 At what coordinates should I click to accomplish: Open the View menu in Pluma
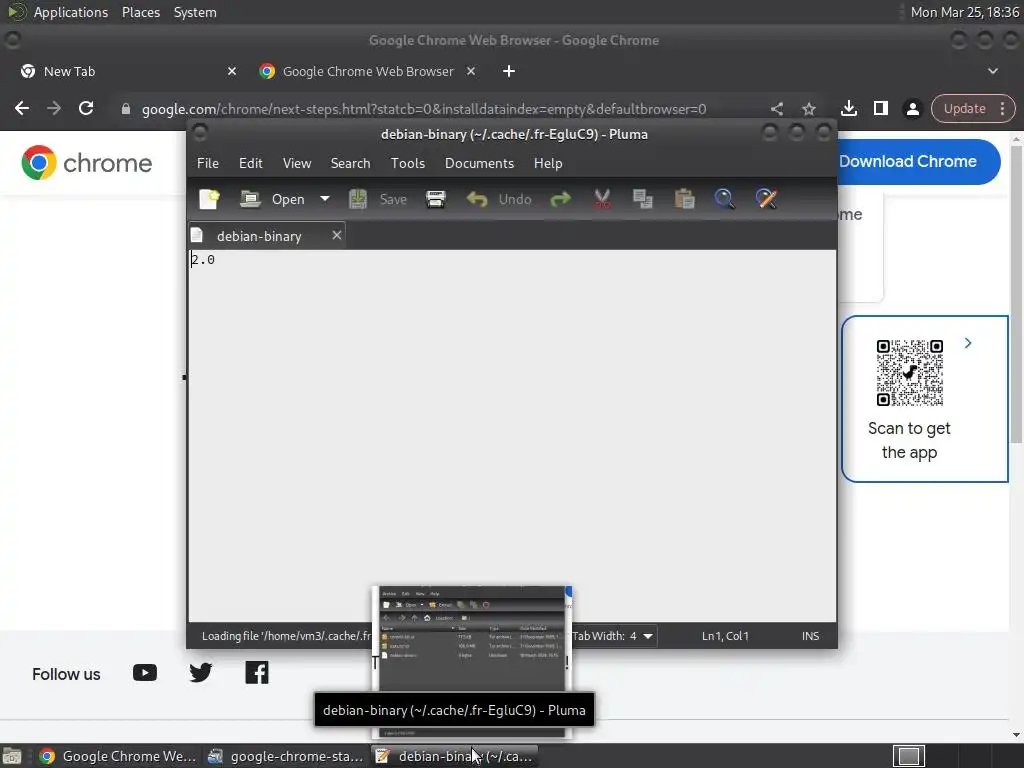[296, 163]
